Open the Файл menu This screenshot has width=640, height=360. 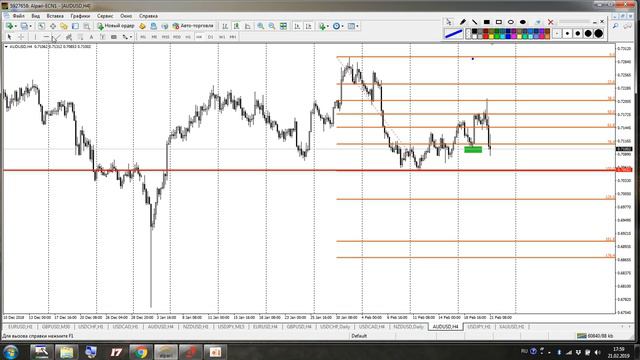[x=18, y=16]
